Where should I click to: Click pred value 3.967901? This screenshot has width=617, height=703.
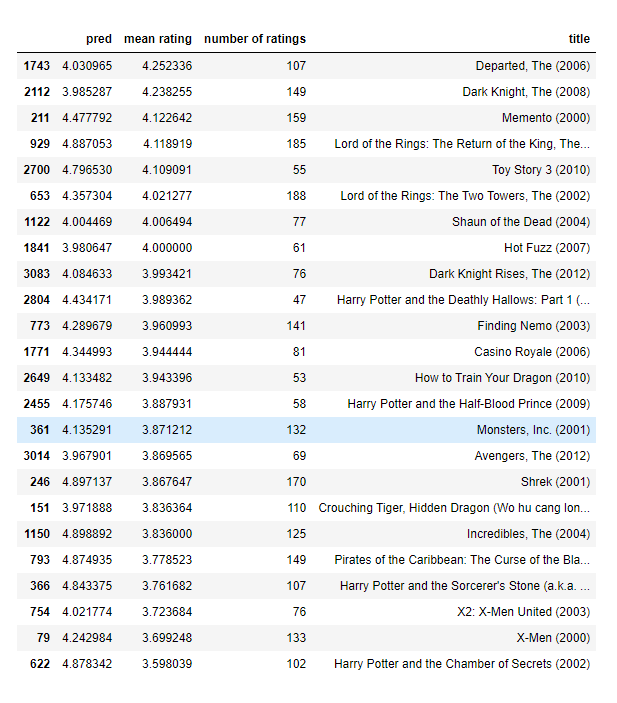click(87, 456)
